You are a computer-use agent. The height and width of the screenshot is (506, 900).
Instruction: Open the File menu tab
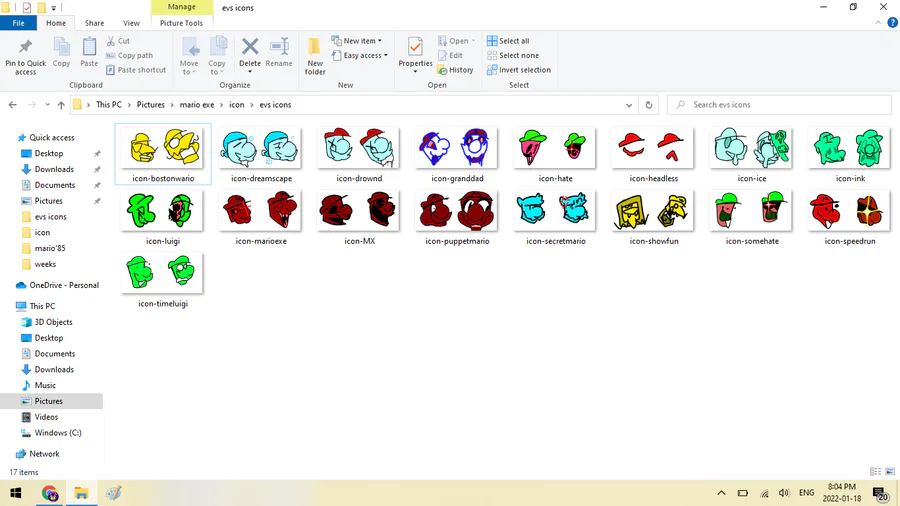pyautogui.click(x=18, y=23)
